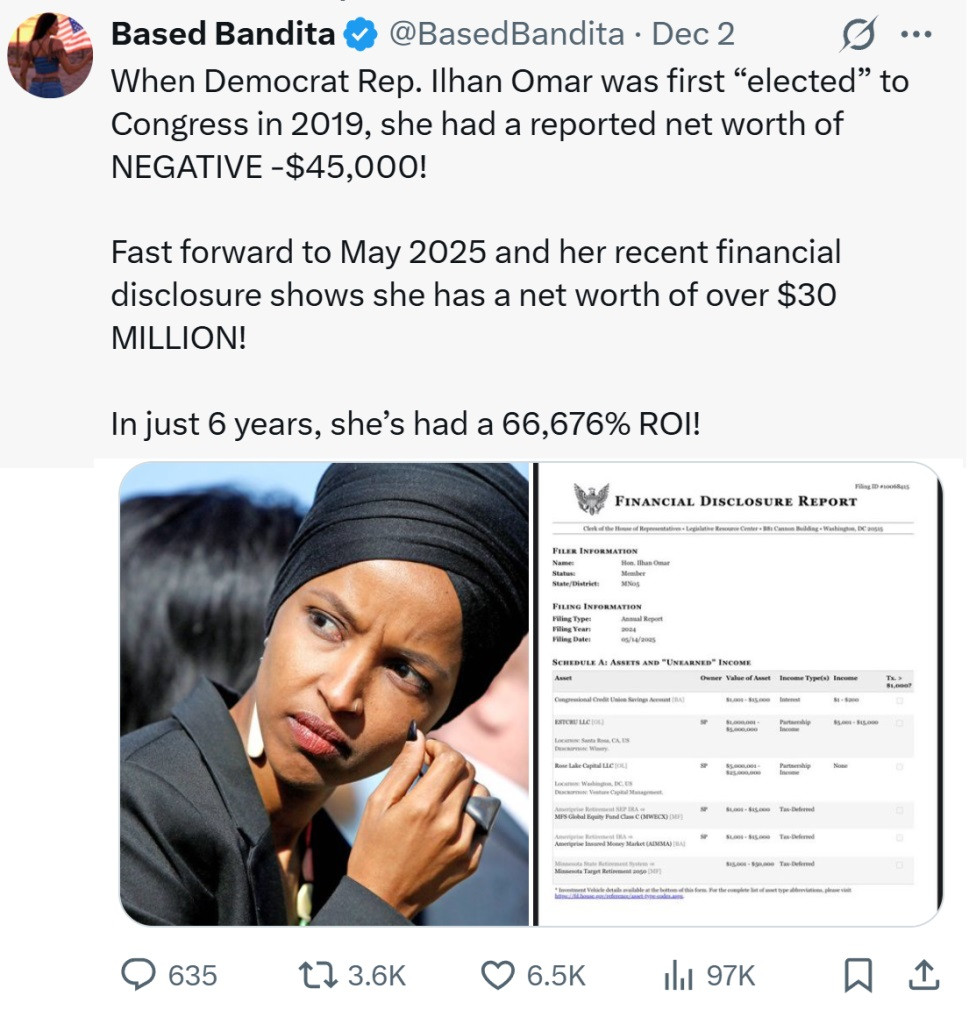Check the Rose Lake Capital LLC checkbox
The width and height of the screenshot is (969, 1024).
[900, 767]
